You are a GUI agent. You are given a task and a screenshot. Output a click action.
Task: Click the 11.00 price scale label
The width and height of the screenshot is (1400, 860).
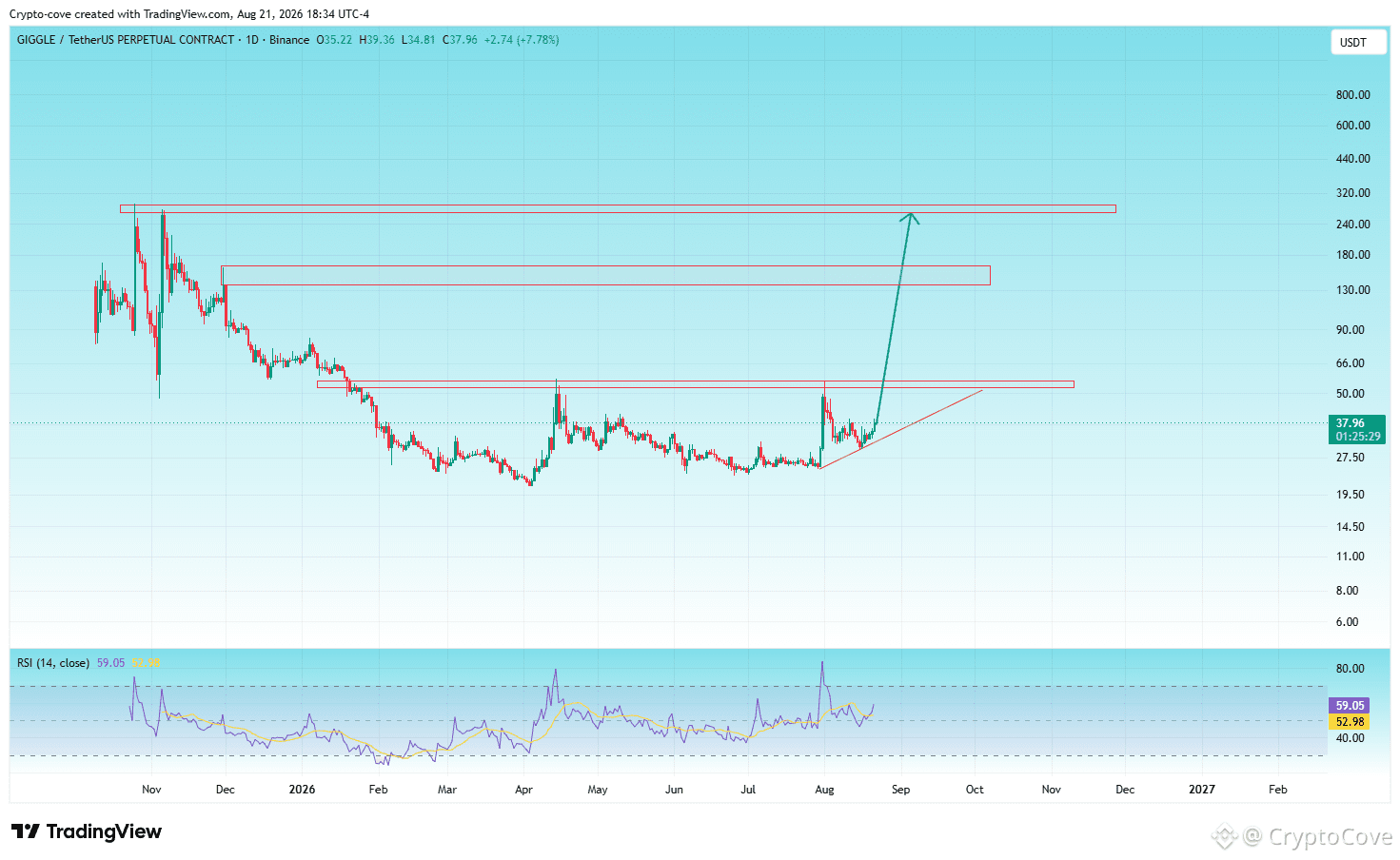pos(1351,557)
